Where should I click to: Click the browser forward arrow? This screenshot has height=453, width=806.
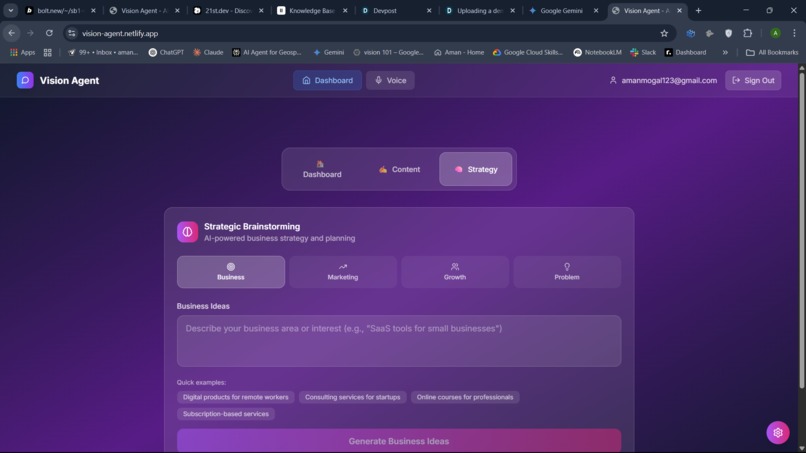[x=30, y=33]
